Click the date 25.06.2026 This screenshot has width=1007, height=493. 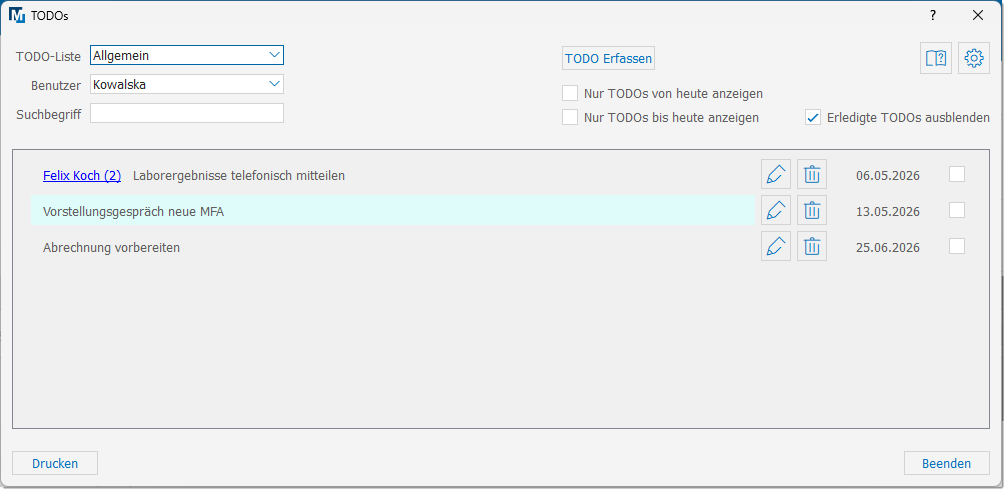coord(888,247)
